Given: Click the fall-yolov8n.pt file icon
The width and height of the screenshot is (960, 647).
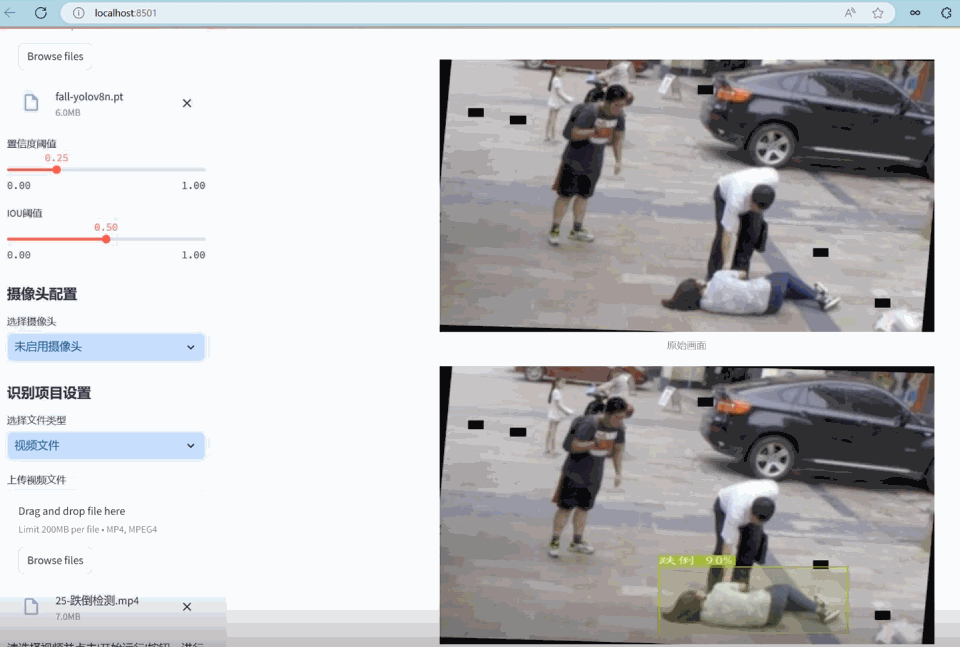Looking at the screenshot, I should point(31,102).
